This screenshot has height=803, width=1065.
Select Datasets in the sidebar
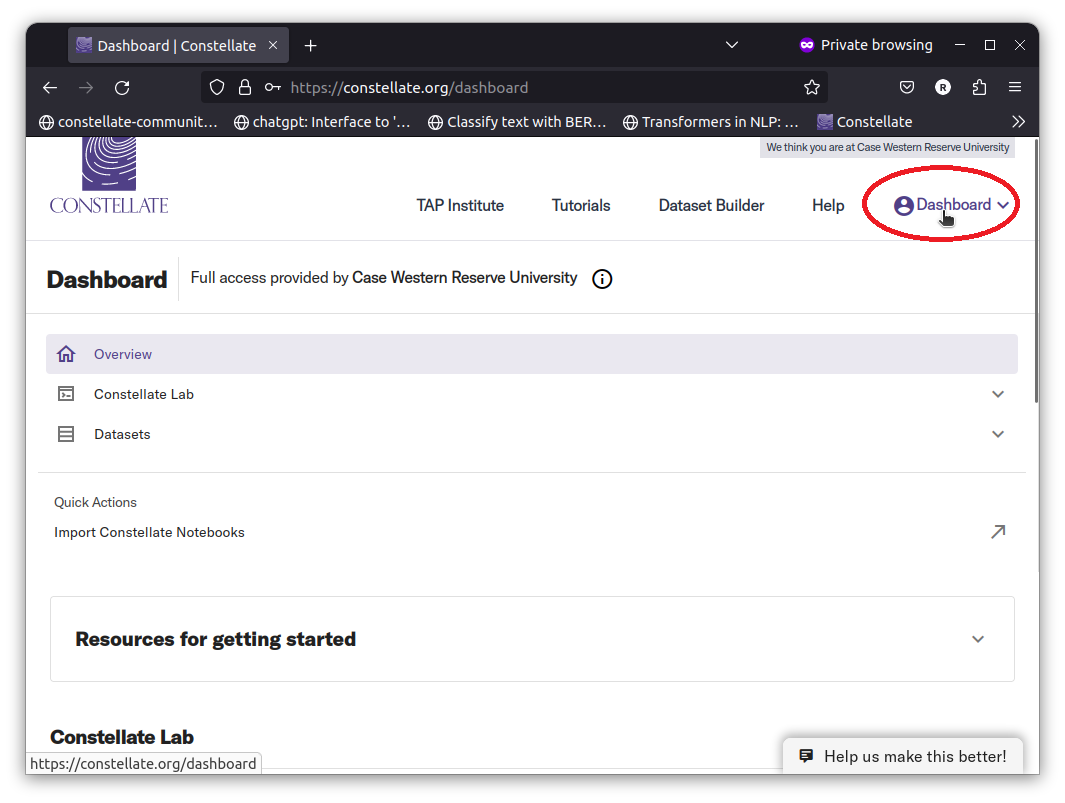[532, 434]
